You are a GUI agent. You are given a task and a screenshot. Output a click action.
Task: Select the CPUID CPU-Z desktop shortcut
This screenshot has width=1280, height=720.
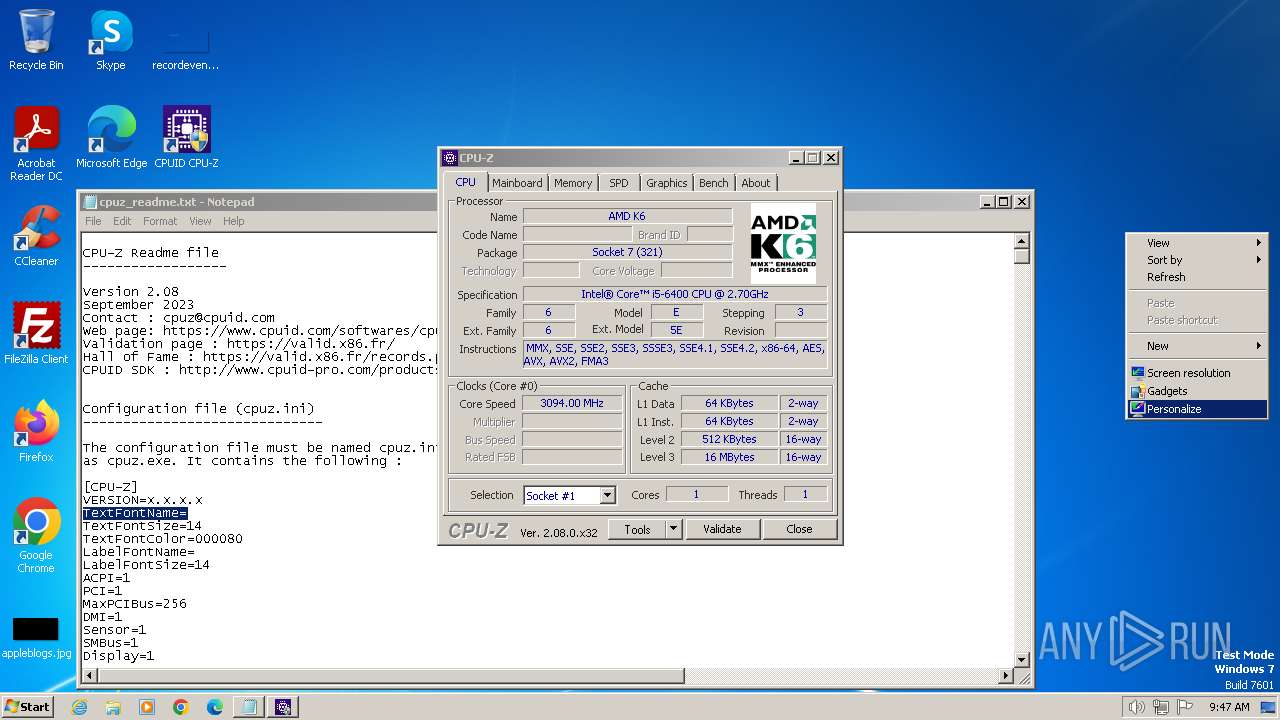[x=186, y=137]
